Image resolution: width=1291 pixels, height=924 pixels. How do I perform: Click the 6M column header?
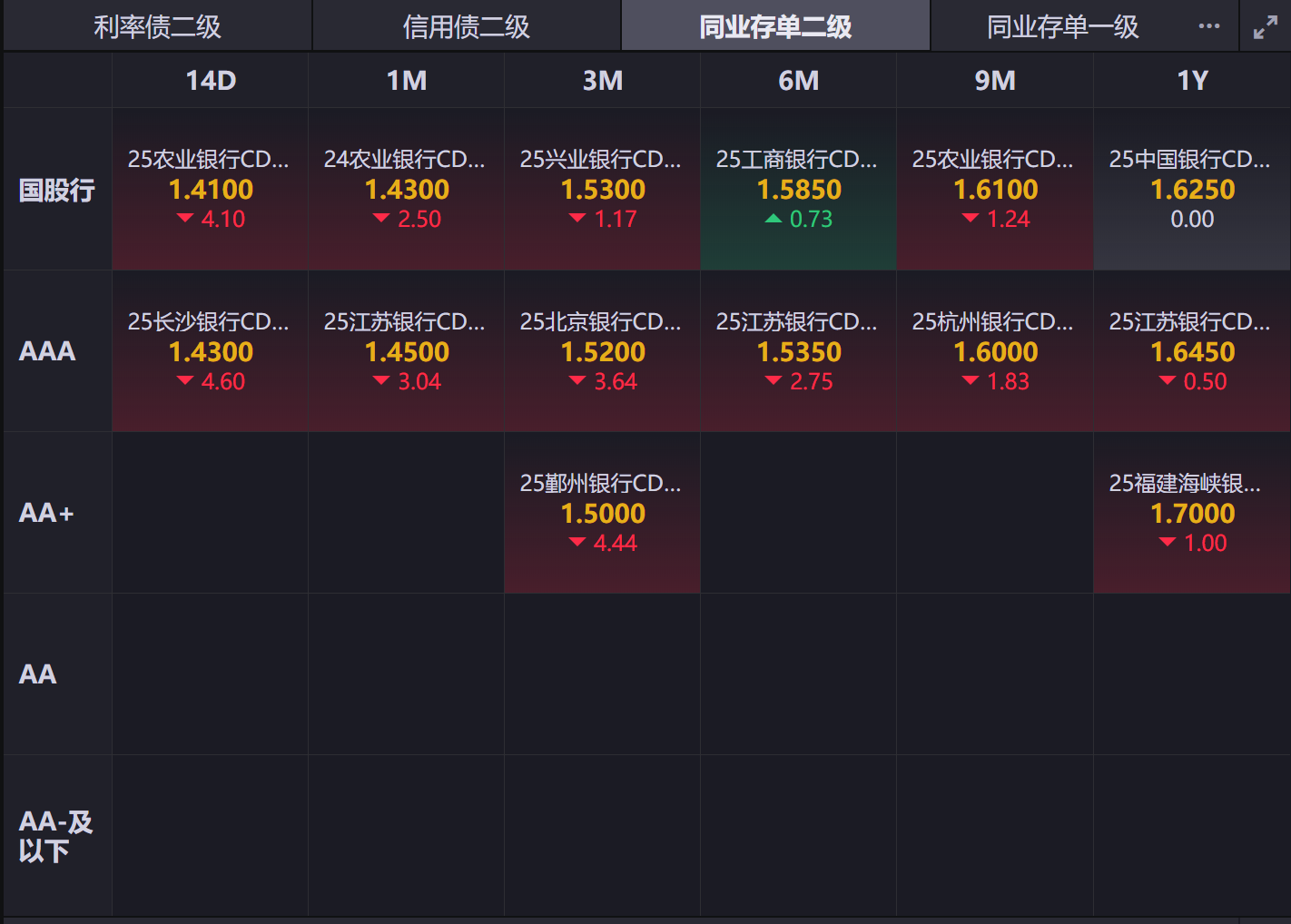(799, 81)
